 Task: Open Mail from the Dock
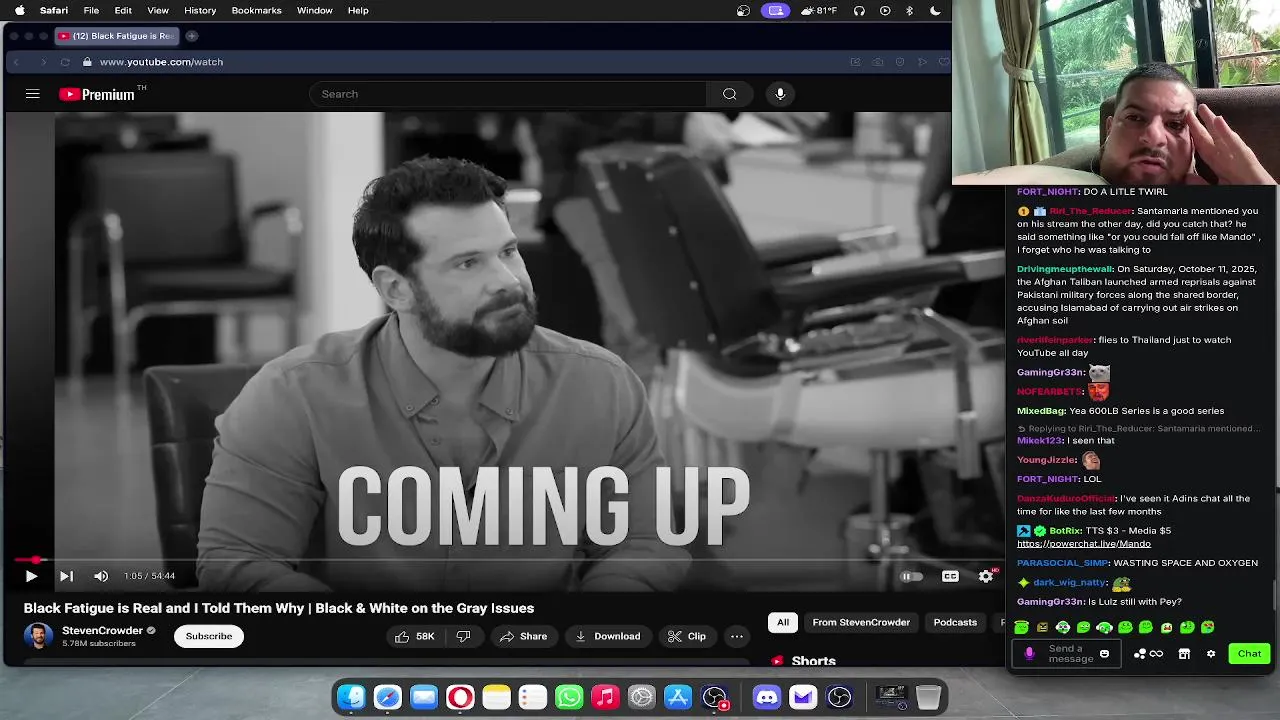pos(424,697)
